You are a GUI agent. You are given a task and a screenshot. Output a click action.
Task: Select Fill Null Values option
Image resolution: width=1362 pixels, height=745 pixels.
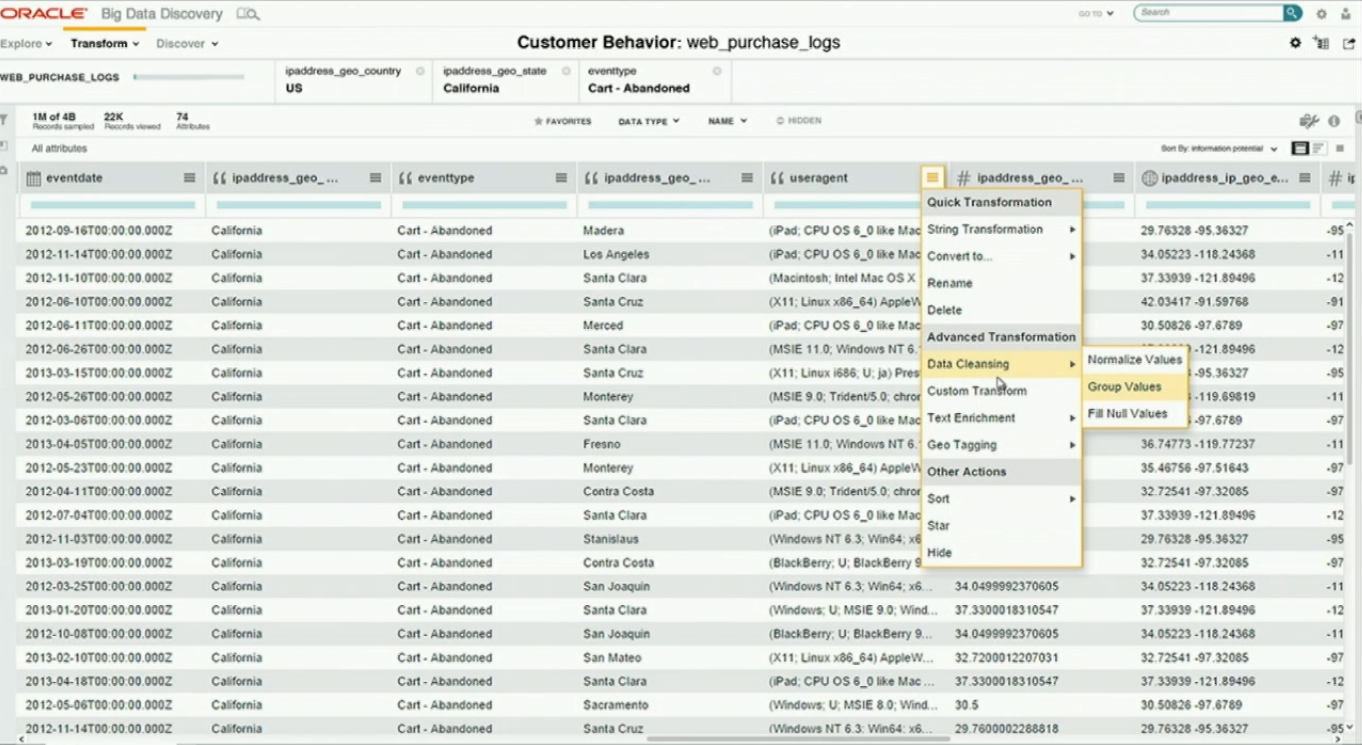pos(1134,413)
